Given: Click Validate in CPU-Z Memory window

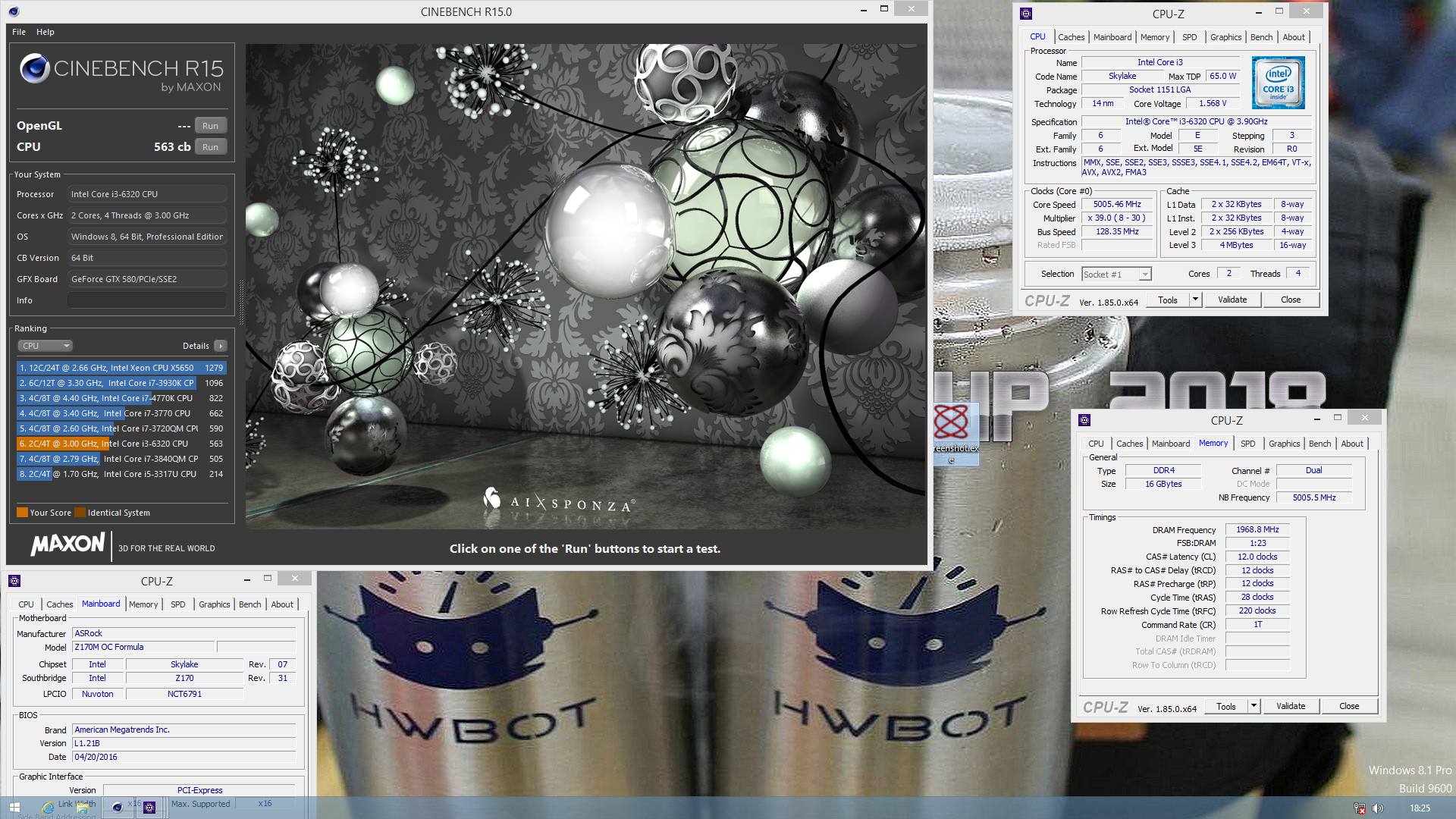Looking at the screenshot, I should (x=1291, y=706).
